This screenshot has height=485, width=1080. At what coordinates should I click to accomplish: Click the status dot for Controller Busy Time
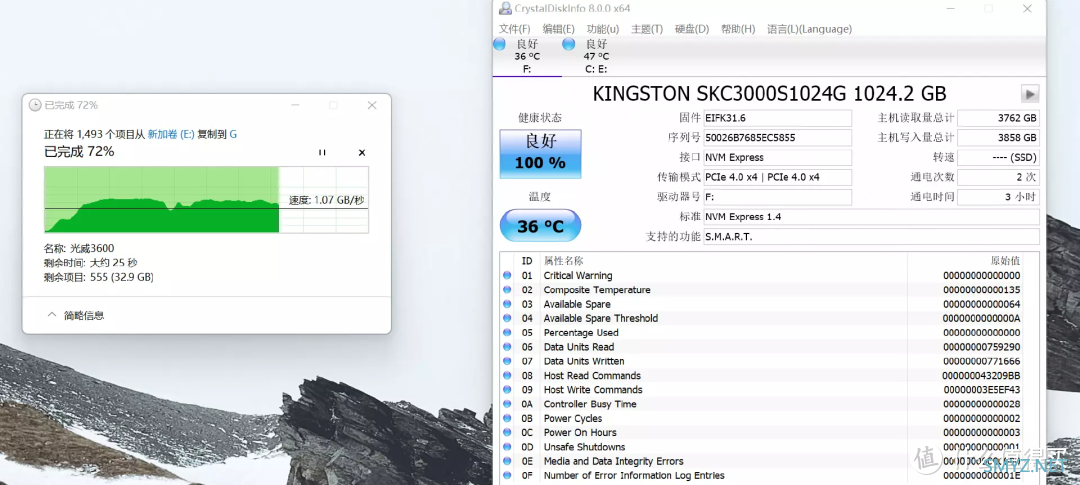[x=507, y=404]
